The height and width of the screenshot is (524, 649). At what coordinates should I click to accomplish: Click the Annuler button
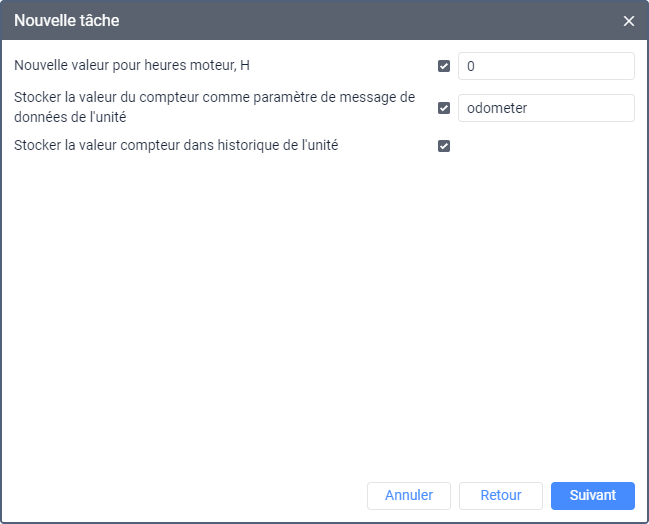coord(409,495)
